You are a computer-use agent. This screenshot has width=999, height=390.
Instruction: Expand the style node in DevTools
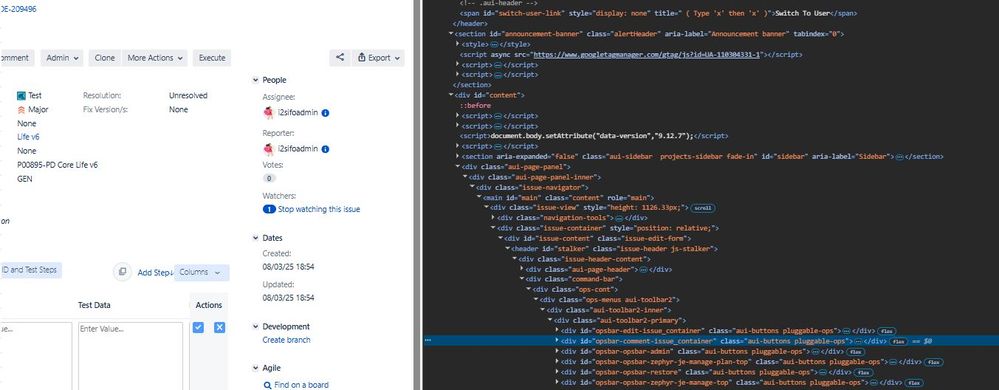coord(458,44)
